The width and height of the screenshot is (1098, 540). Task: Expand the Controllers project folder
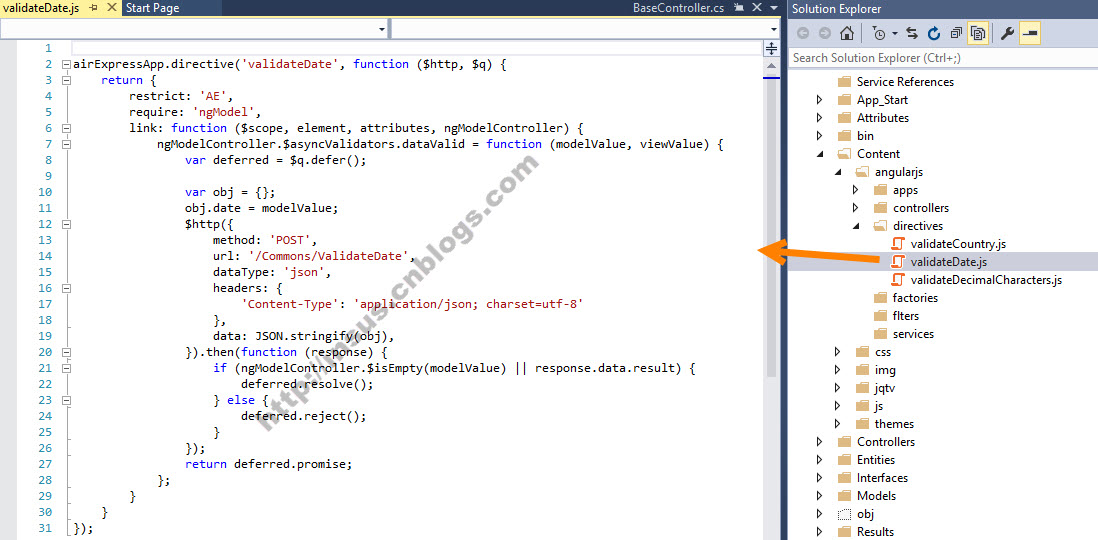819,442
